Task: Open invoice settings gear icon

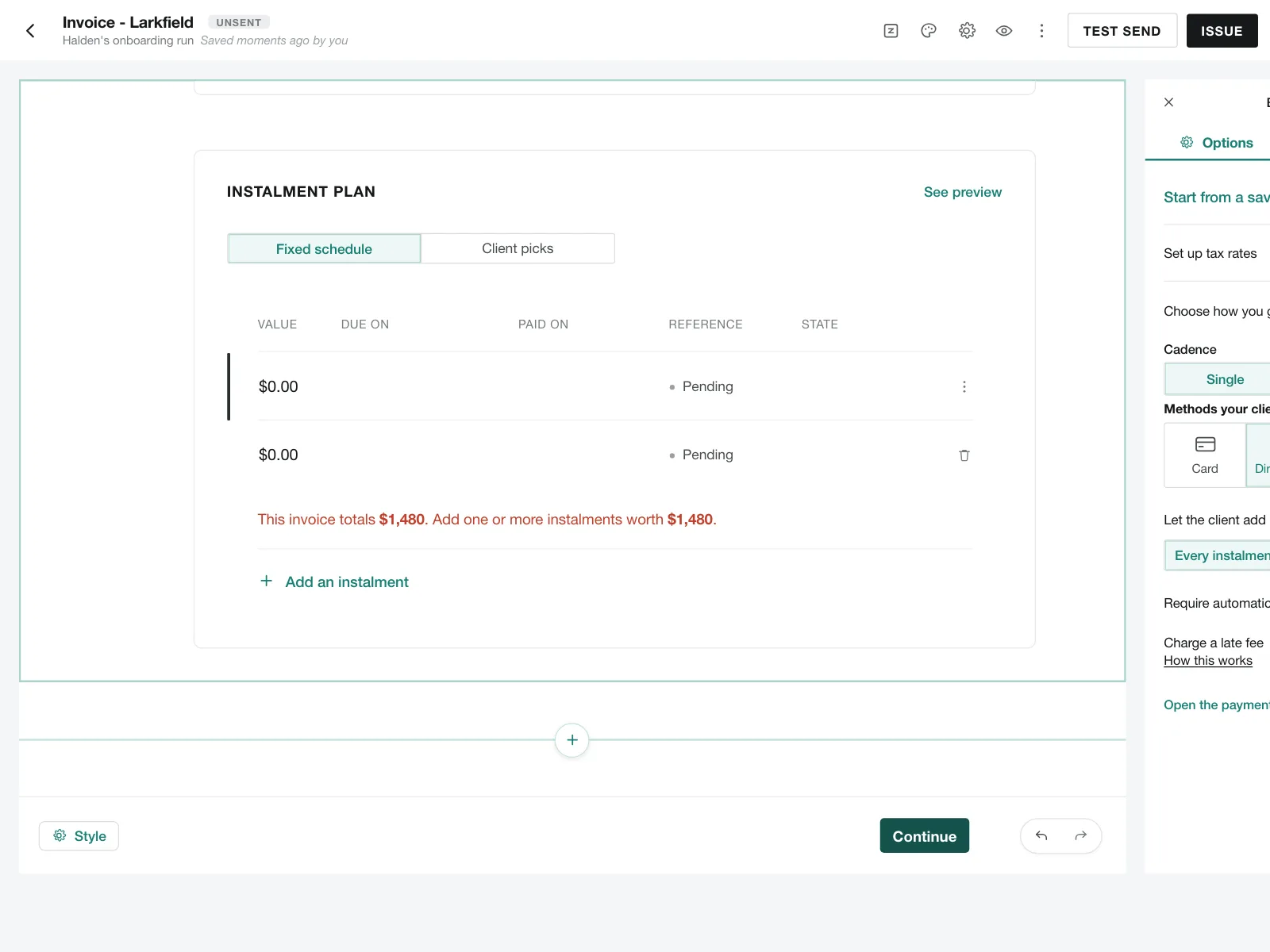Action: click(967, 31)
